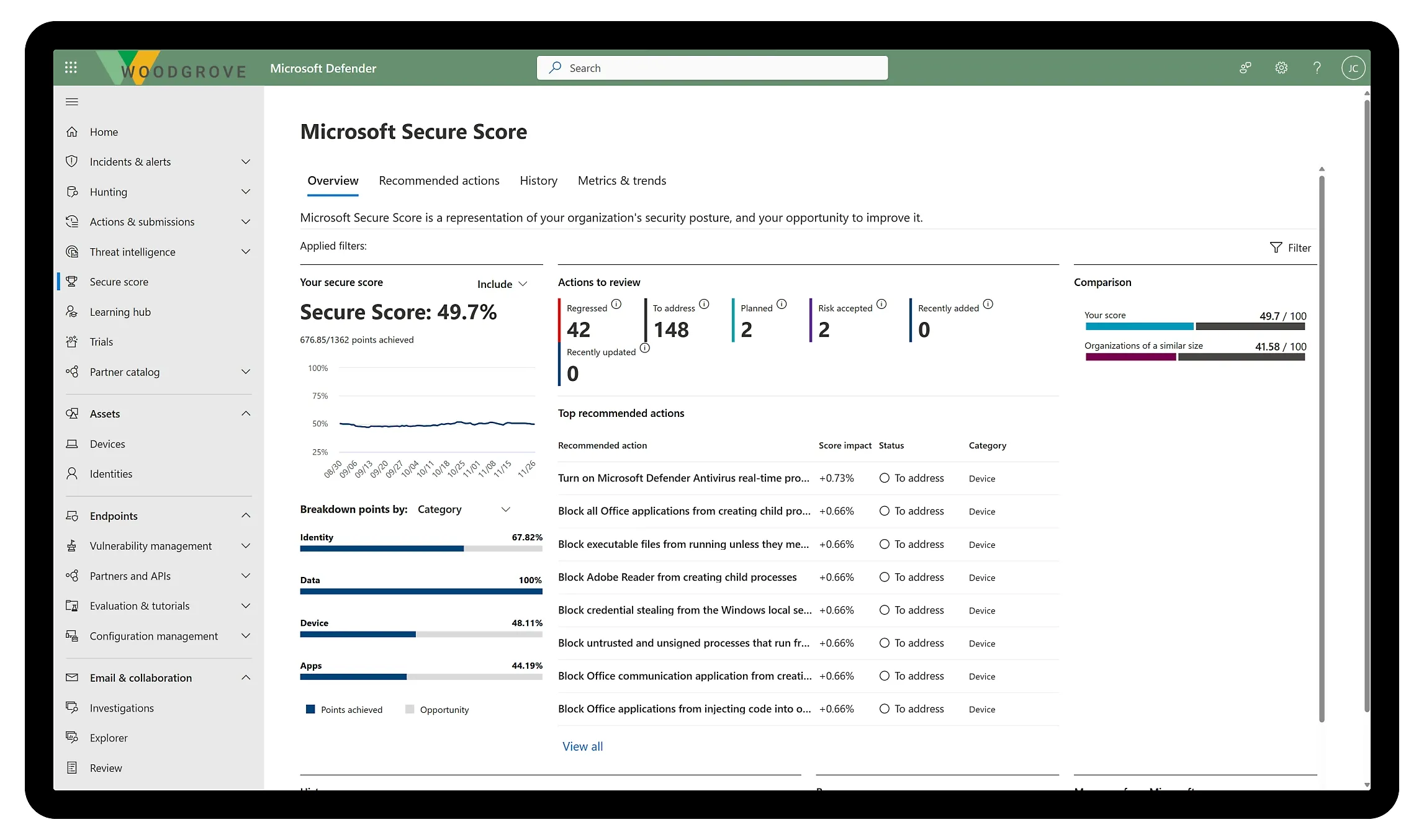Expand the Incidents & alerts menu
The height and width of the screenshot is (840, 1424).
coord(246,162)
